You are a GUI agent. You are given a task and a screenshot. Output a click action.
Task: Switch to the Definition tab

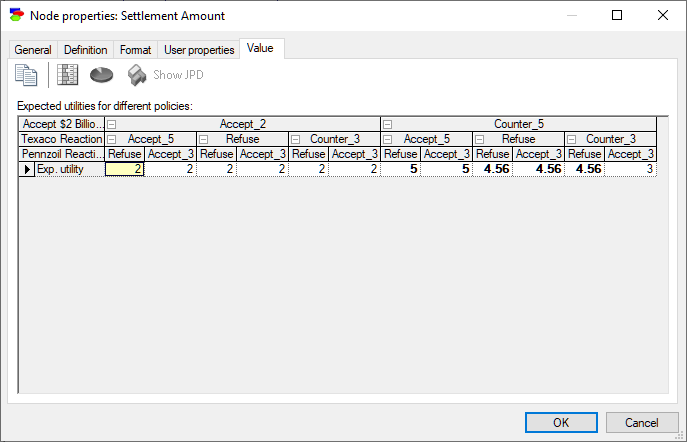point(85,50)
